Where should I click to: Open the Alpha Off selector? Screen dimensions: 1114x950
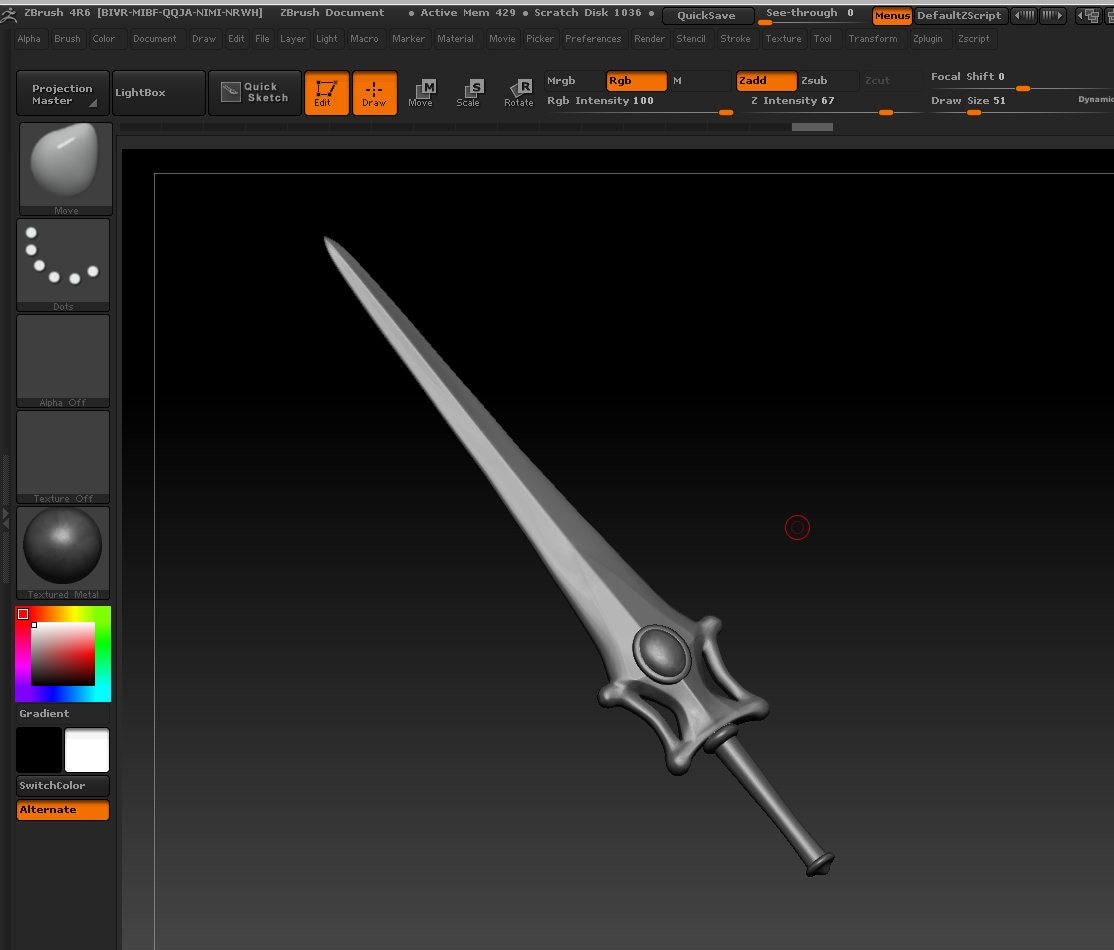[x=63, y=361]
